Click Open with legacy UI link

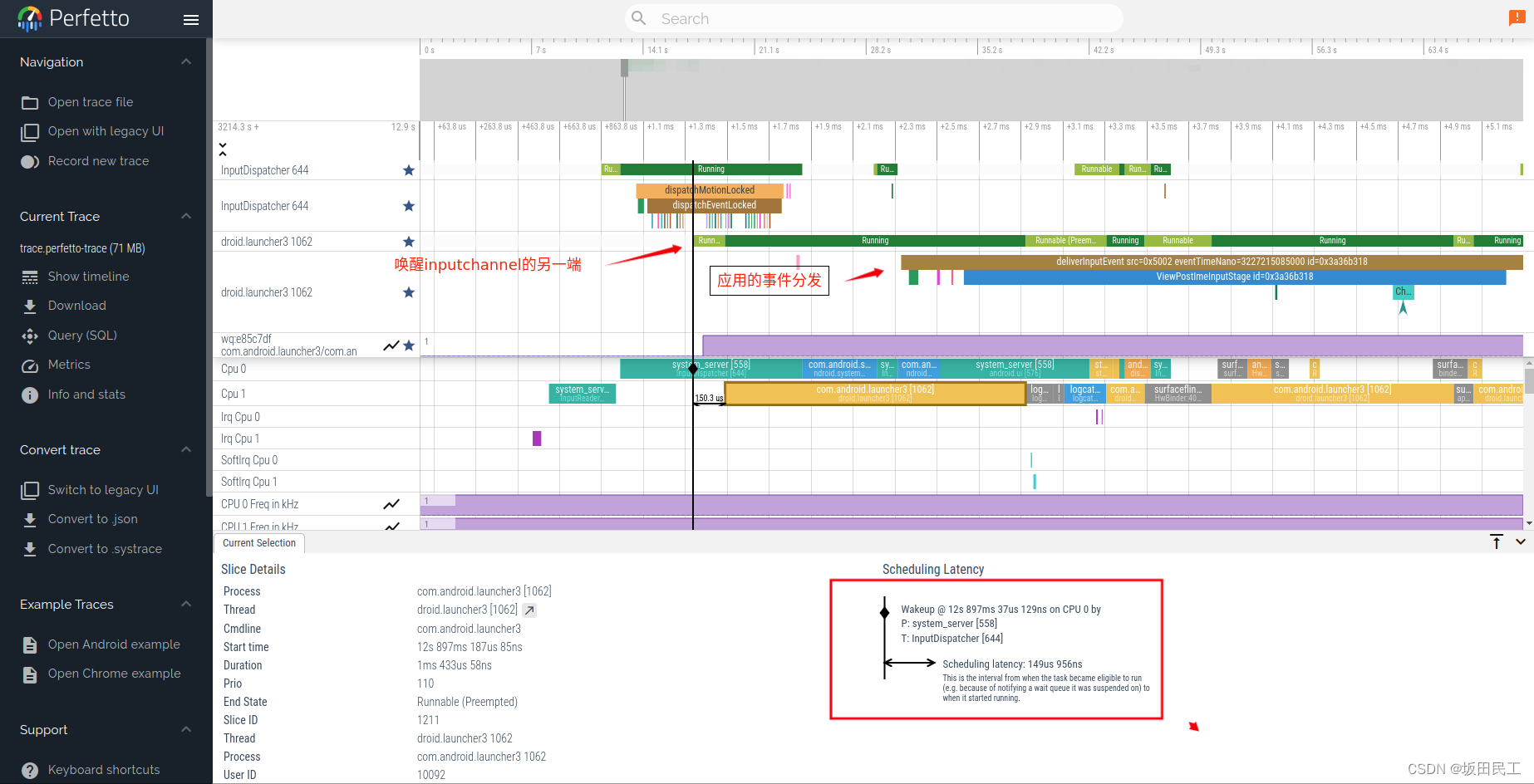(x=106, y=131)
